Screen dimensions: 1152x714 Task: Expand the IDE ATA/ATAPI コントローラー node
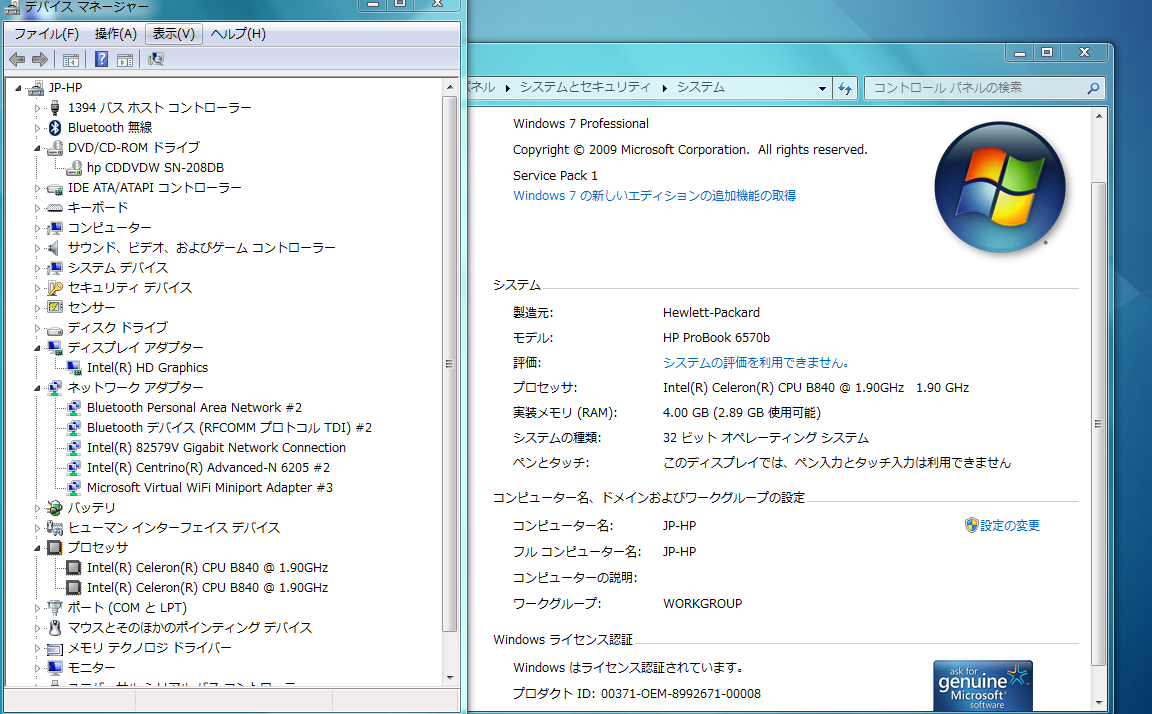click(x=37, y=188)
